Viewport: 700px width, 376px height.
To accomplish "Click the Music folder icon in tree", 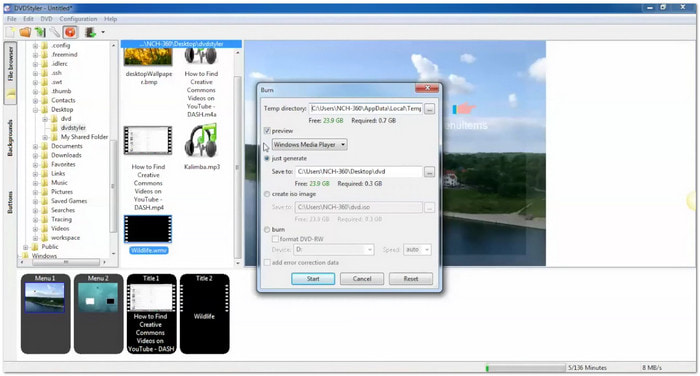I will [45, 183].
